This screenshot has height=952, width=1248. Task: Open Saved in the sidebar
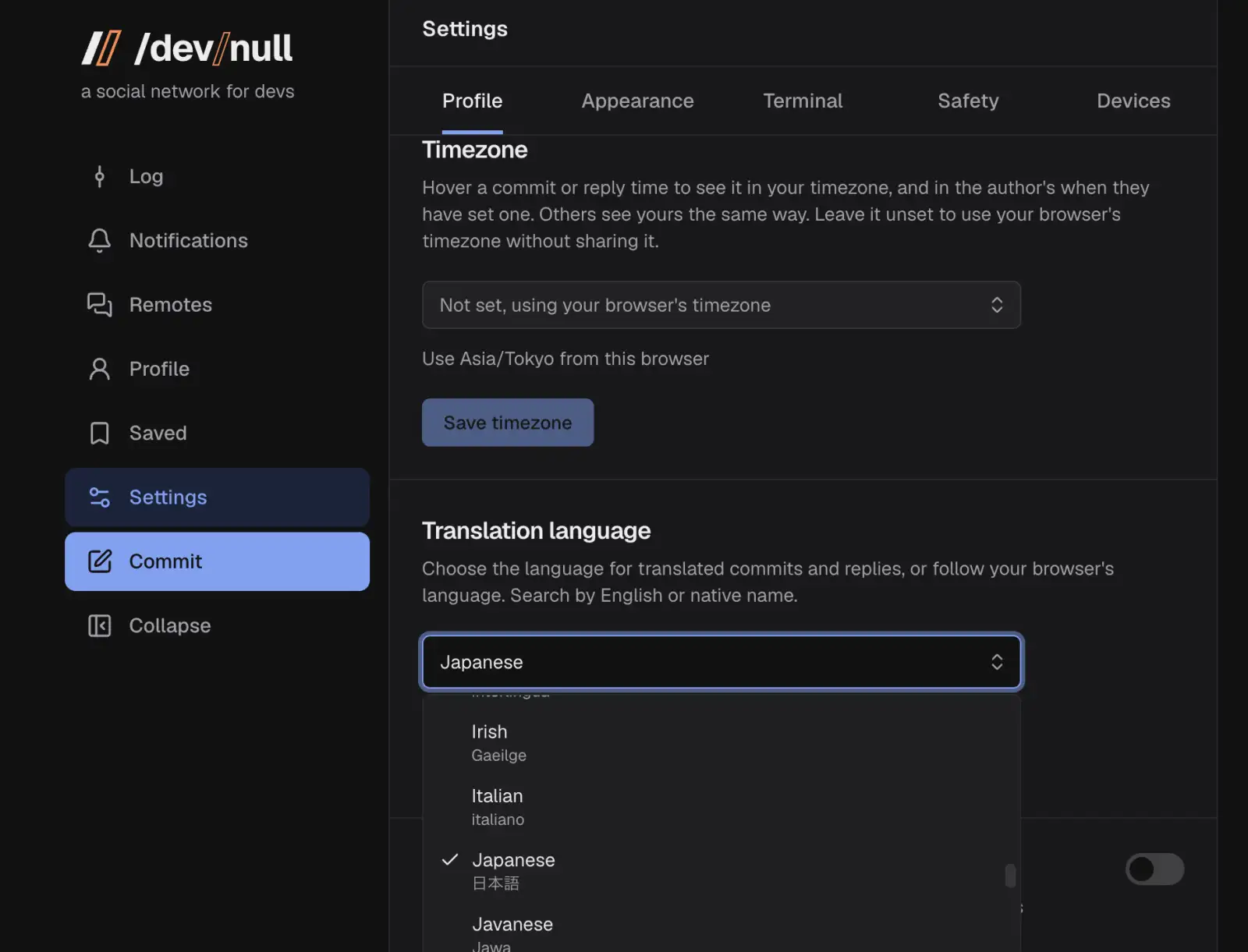tap(217, 433)
